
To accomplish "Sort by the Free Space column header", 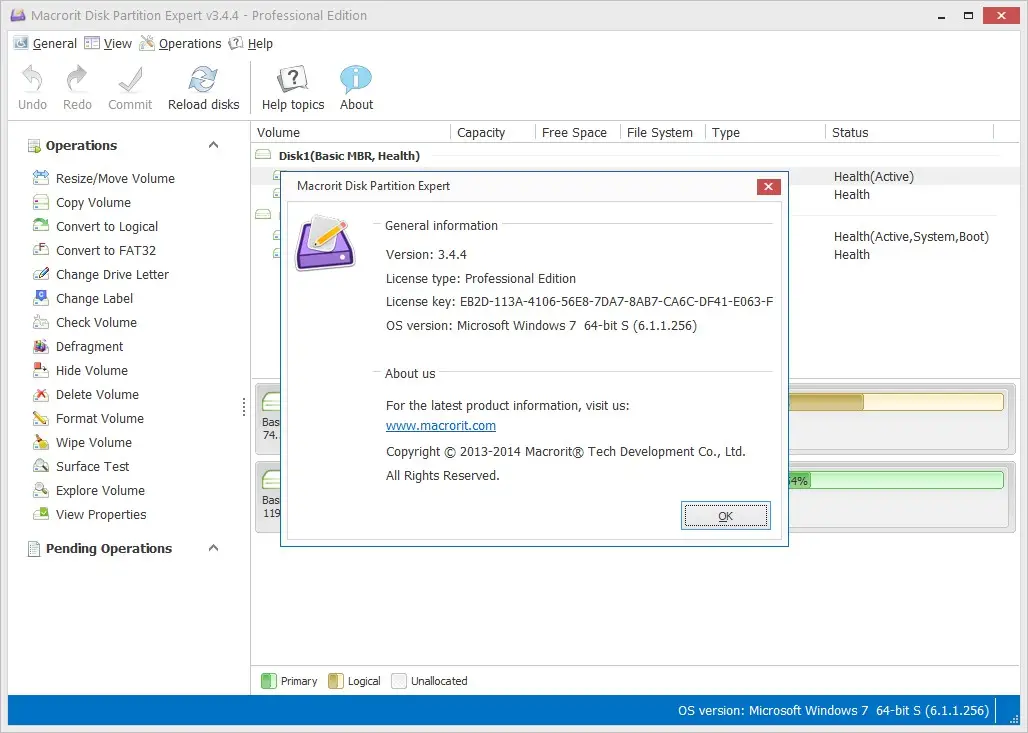I will (x=578, y=132).
